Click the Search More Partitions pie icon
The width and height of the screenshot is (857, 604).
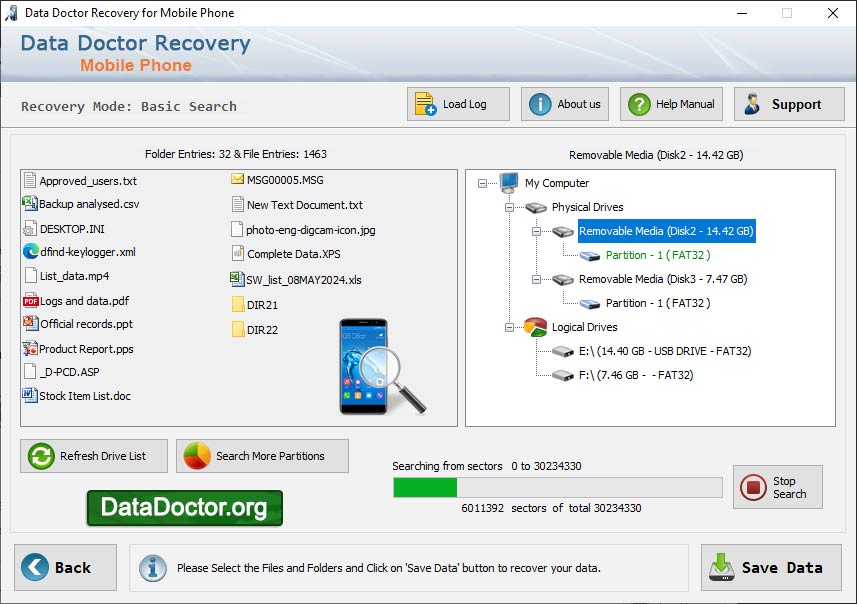coord(199,456)
